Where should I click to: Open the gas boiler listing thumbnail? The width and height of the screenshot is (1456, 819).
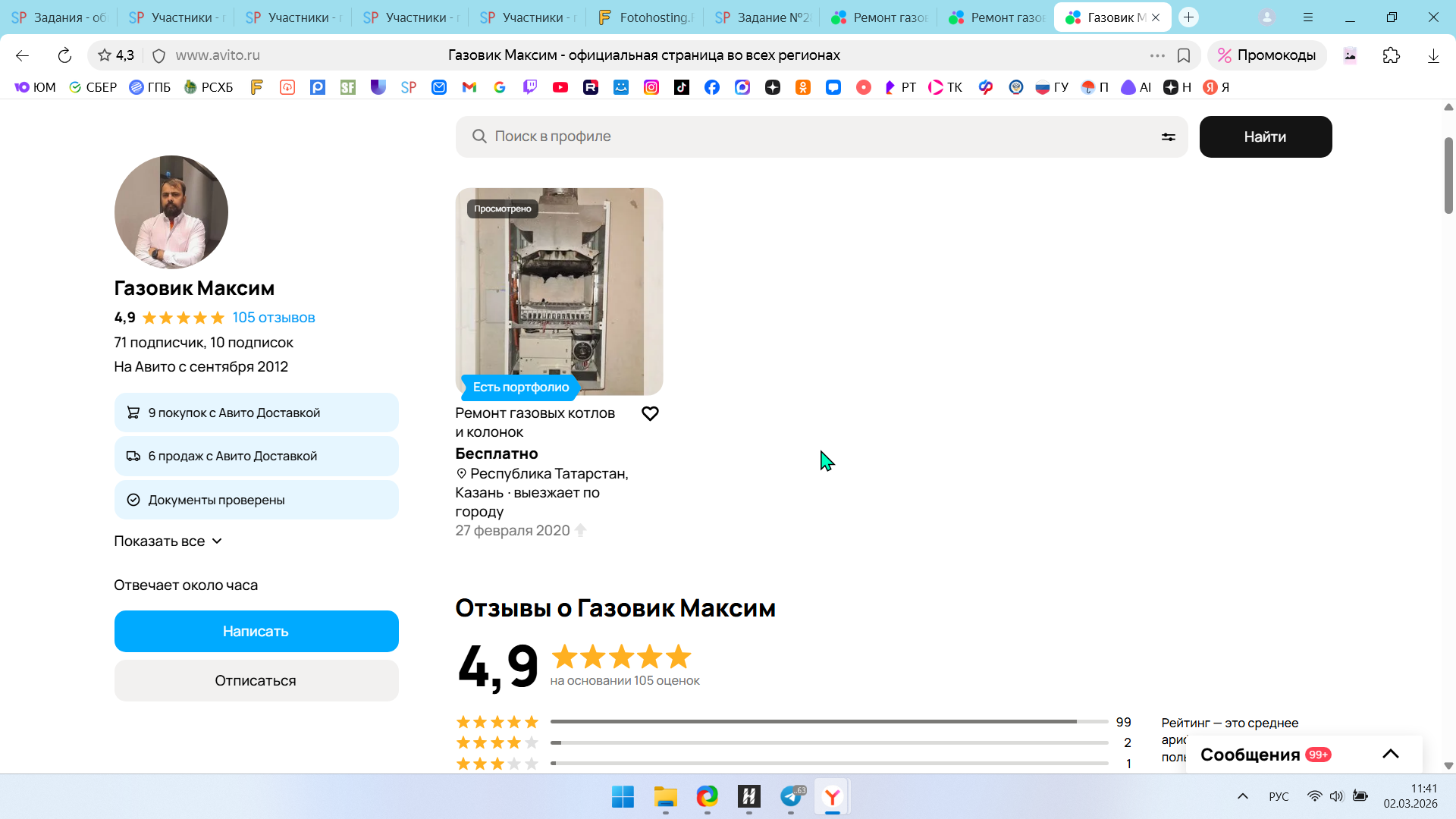coord(559,292)
